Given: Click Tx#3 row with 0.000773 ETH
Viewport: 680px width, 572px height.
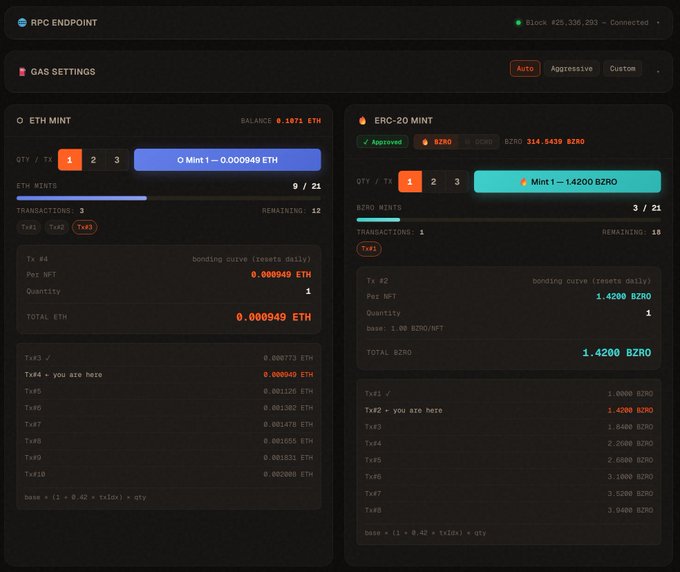Looking at the screenshot, I should (169, 358).
